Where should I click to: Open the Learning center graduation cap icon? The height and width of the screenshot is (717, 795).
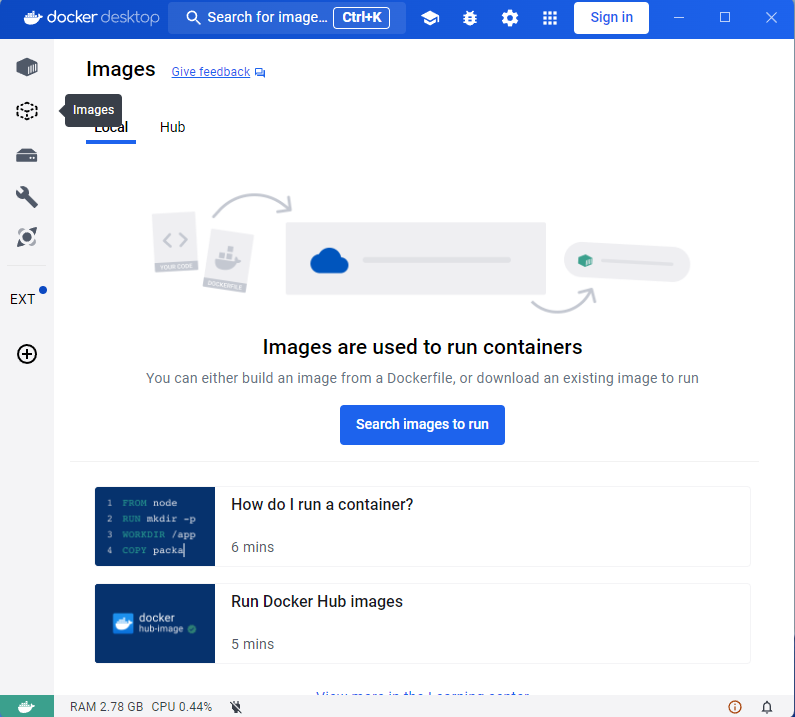point(430,18)
